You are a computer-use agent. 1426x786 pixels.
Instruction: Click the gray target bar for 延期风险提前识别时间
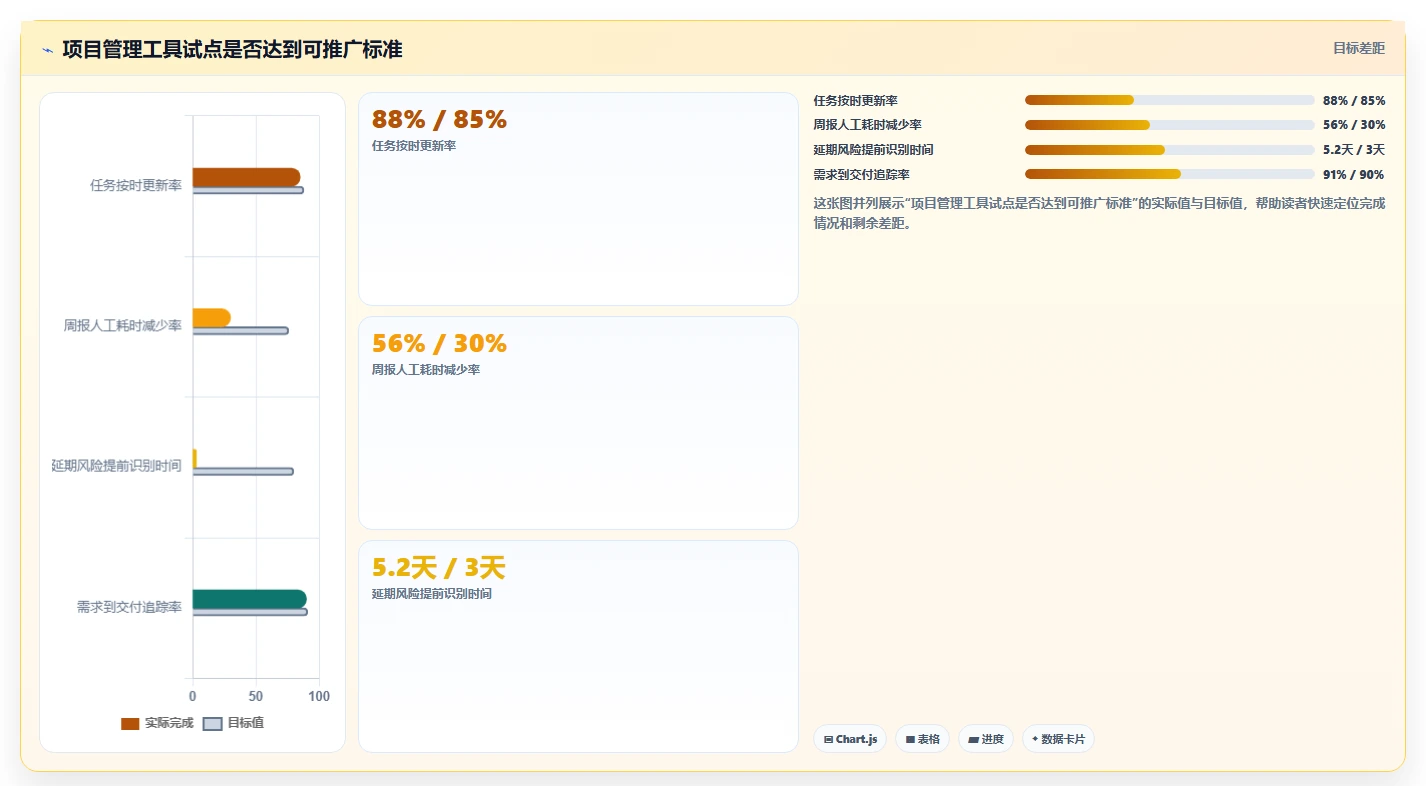[243, 471]
